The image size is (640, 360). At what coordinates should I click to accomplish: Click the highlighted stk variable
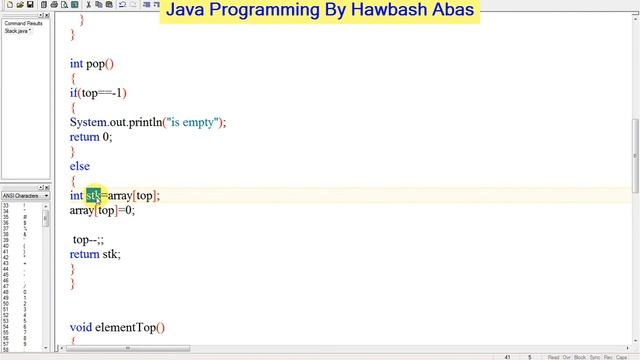(93, 196)
